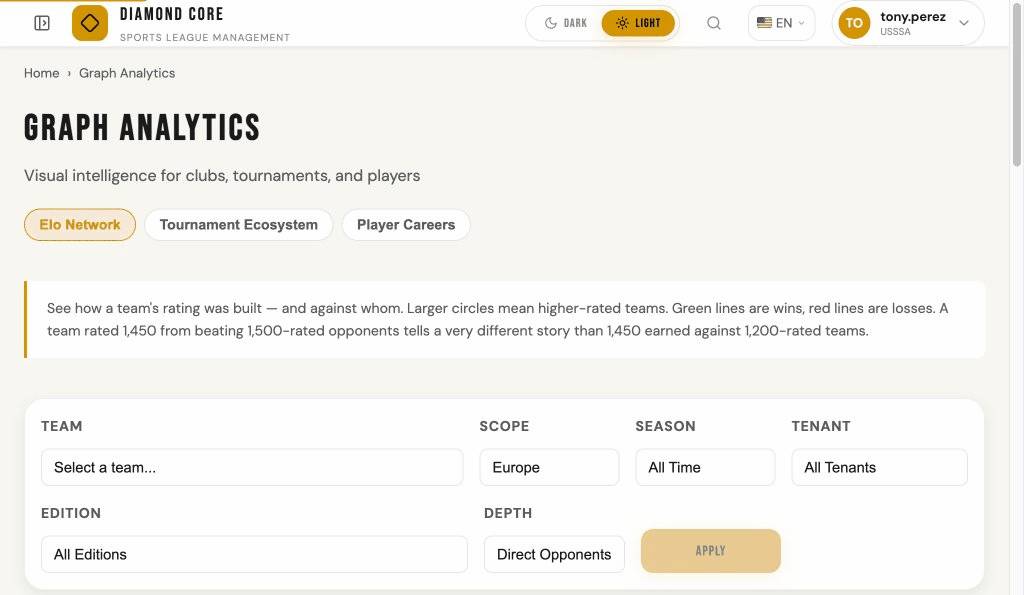Click the sun icon on Light mode
This screenshot has width=1024, height=595.
(623, 22)
